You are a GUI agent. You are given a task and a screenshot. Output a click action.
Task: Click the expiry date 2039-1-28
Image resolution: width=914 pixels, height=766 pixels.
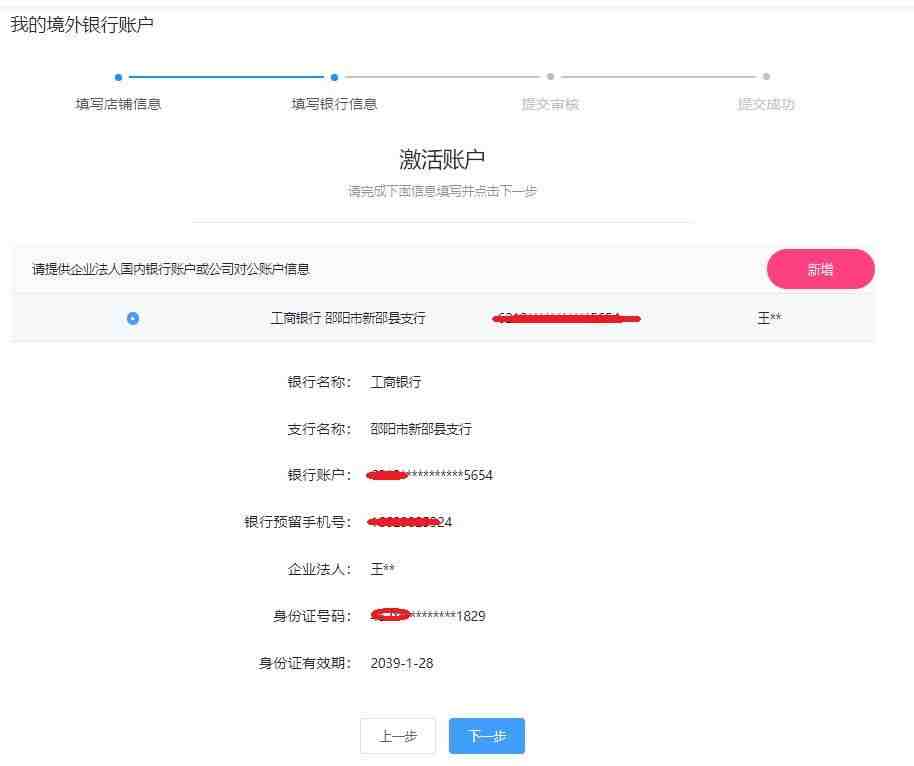[402, 663]
